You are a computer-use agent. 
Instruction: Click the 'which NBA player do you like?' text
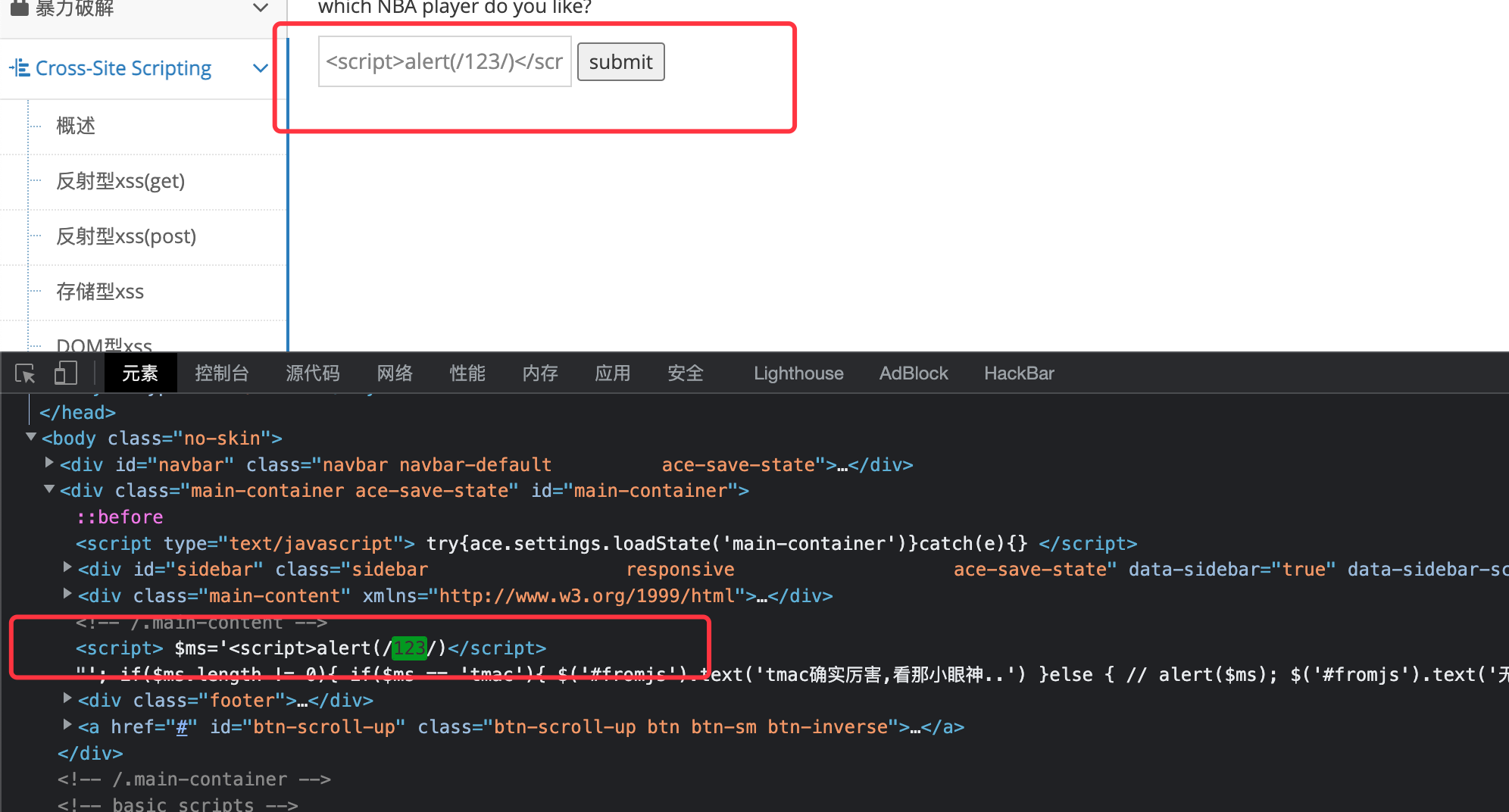[455, 8]
